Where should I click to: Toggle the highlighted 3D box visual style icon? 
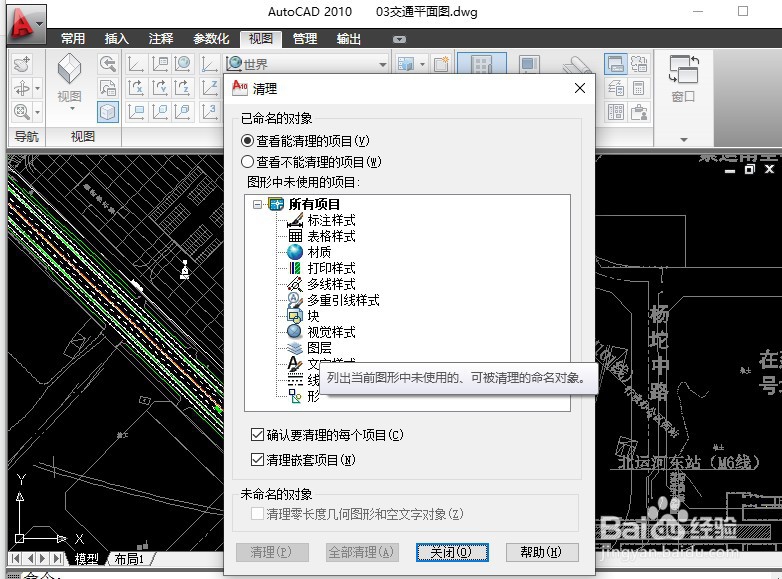pos(108,112)
